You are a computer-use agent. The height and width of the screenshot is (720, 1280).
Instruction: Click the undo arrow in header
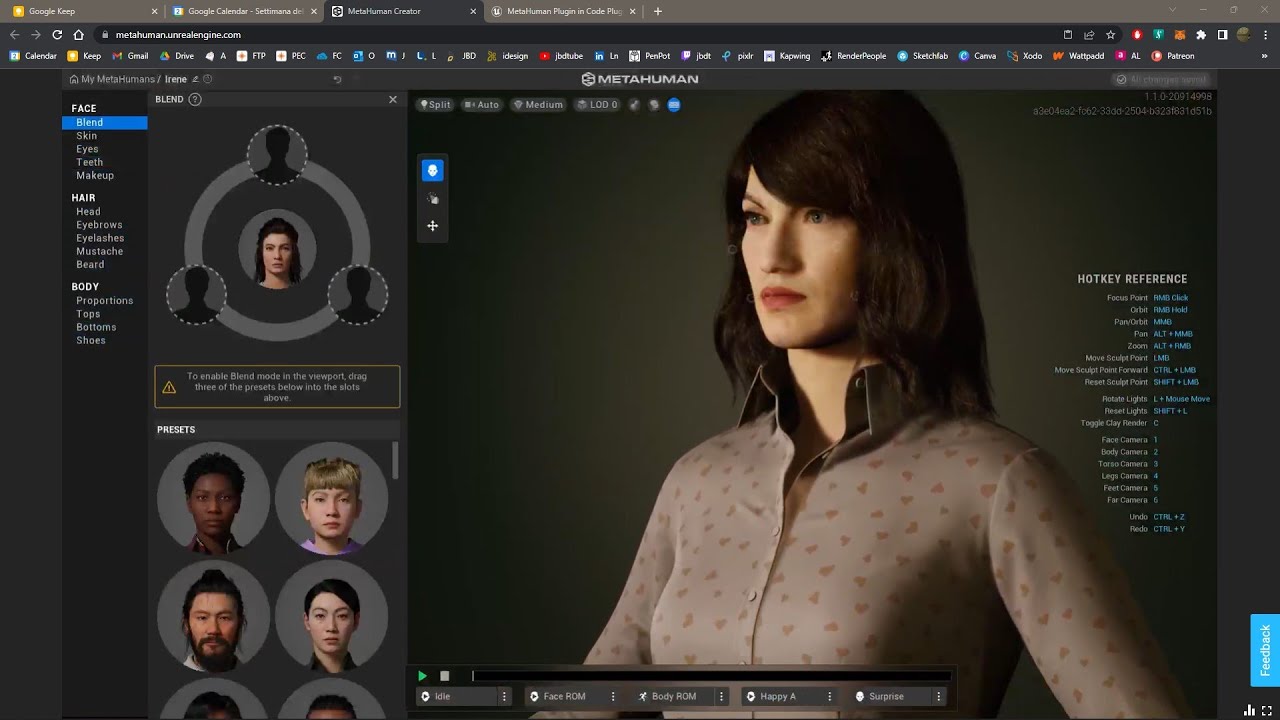pyautogui.click(x=337, y=79)
